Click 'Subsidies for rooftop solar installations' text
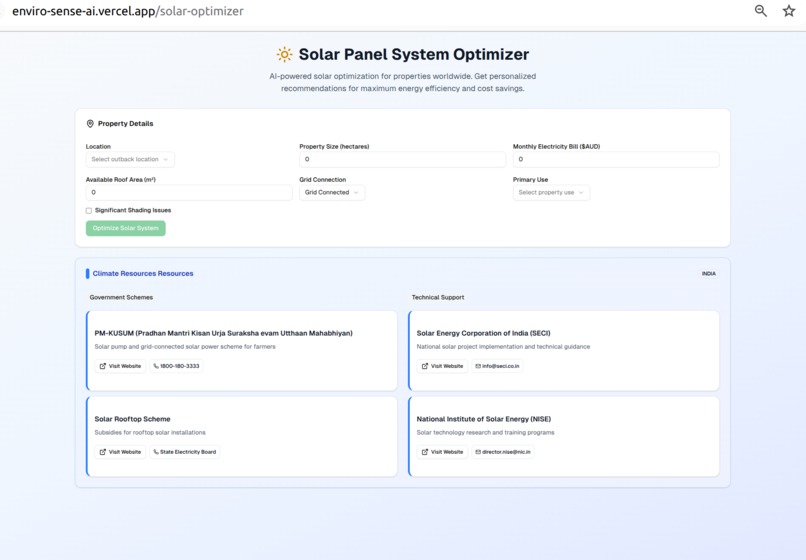This screenshot has width=806, height=560. 150,432
